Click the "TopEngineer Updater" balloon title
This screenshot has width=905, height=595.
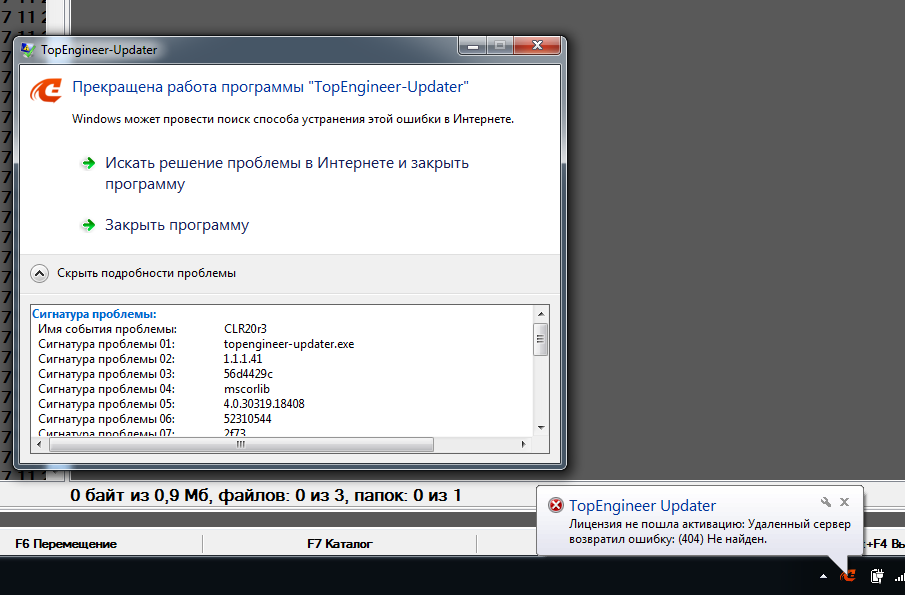[642, 506]
